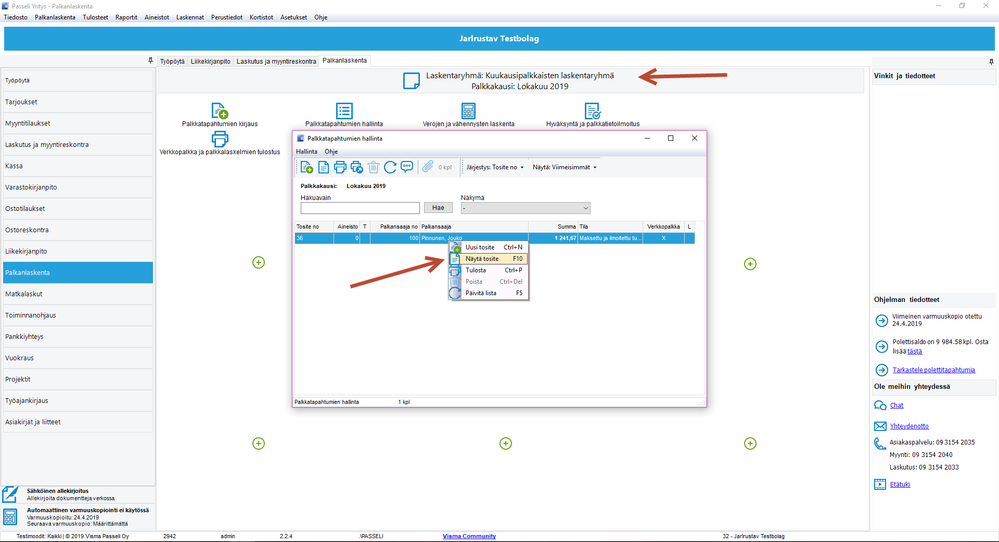
Task: Click the arrow icon beside Polettisaldo
Action: click(882, 346)
